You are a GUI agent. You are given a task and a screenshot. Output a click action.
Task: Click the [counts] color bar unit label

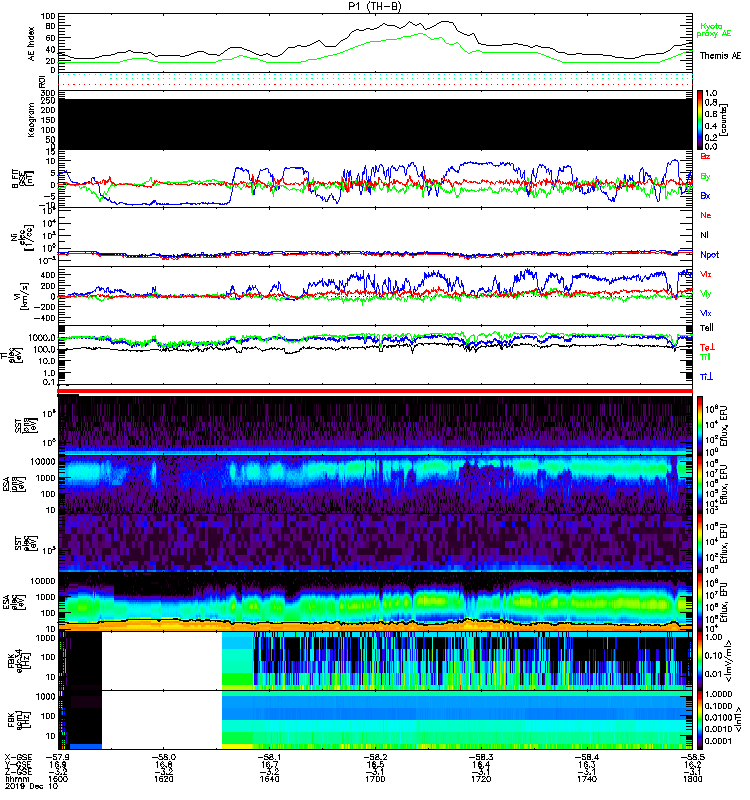pos(723,120)
